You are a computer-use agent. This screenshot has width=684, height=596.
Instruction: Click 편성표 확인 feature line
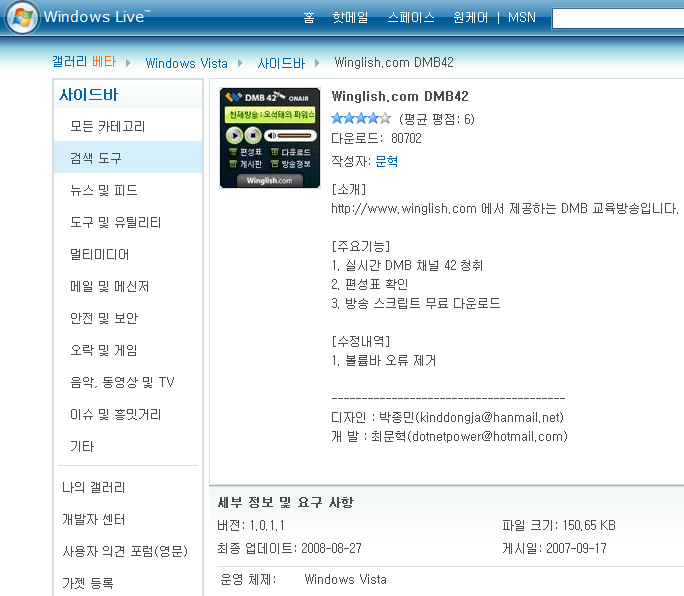tap(370, 284)
